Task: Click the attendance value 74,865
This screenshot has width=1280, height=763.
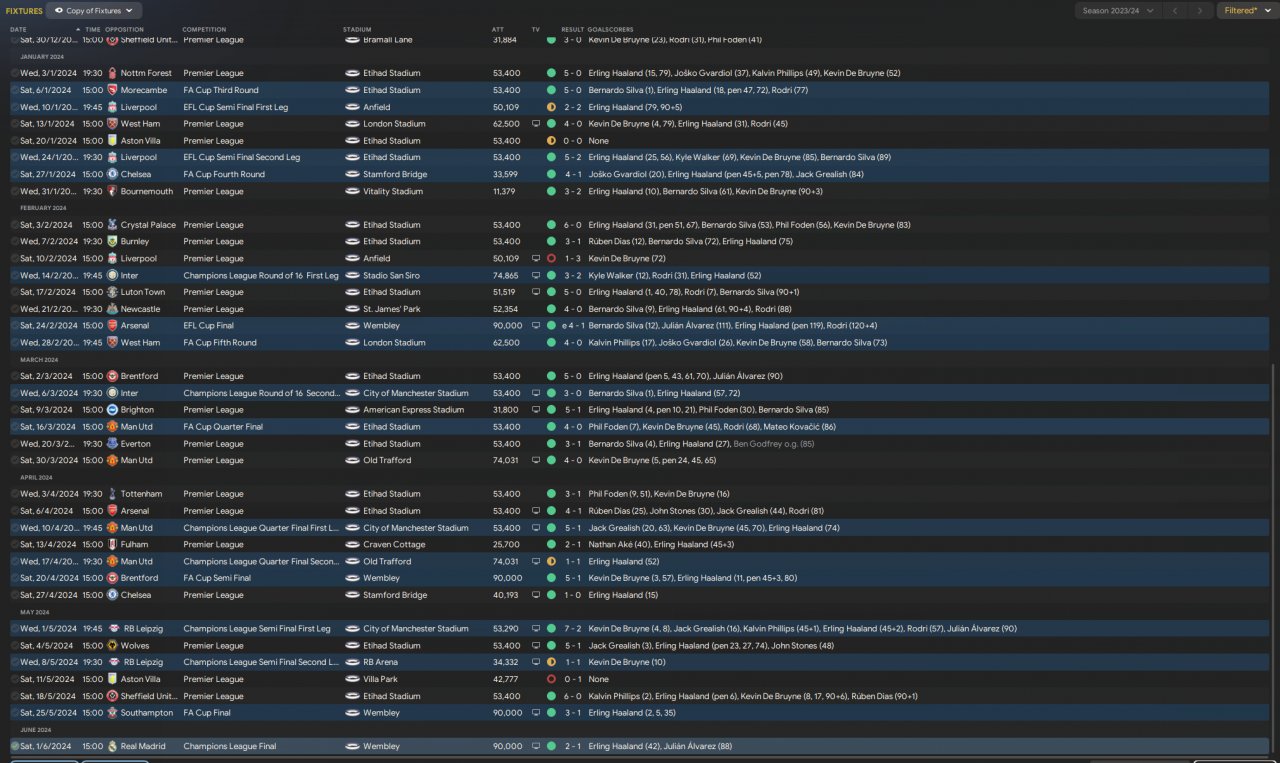Action: tap(507, 275)
